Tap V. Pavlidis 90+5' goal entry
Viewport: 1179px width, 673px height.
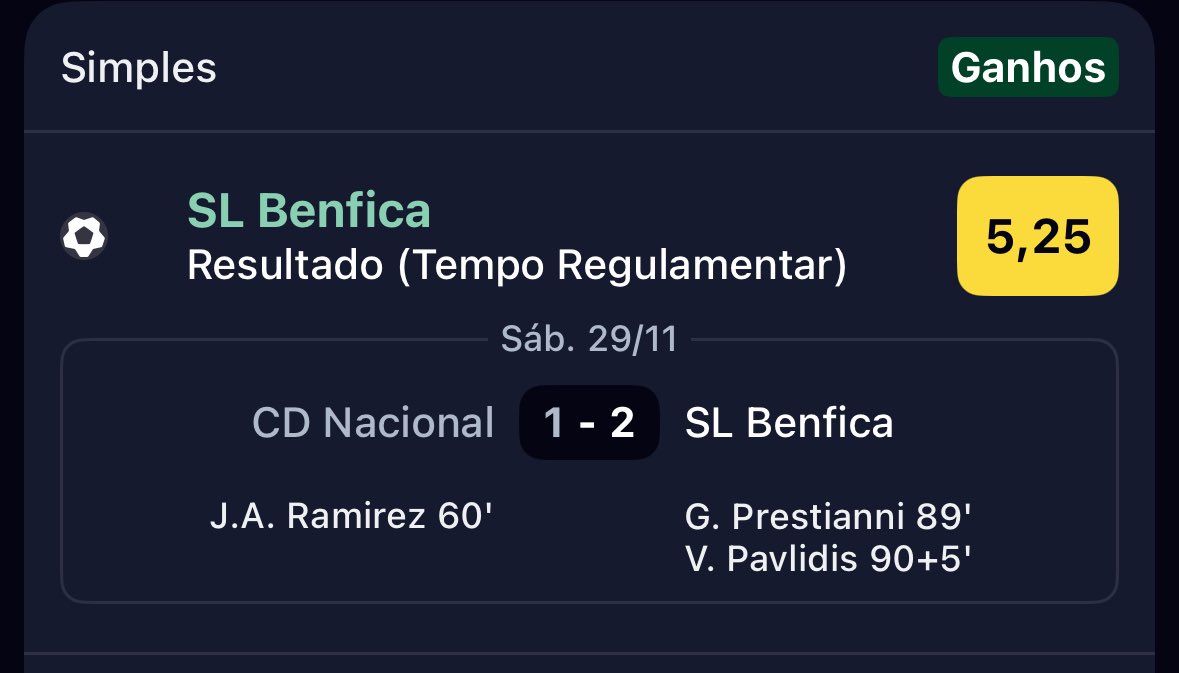pyautogui.click(x=828, y=559)
